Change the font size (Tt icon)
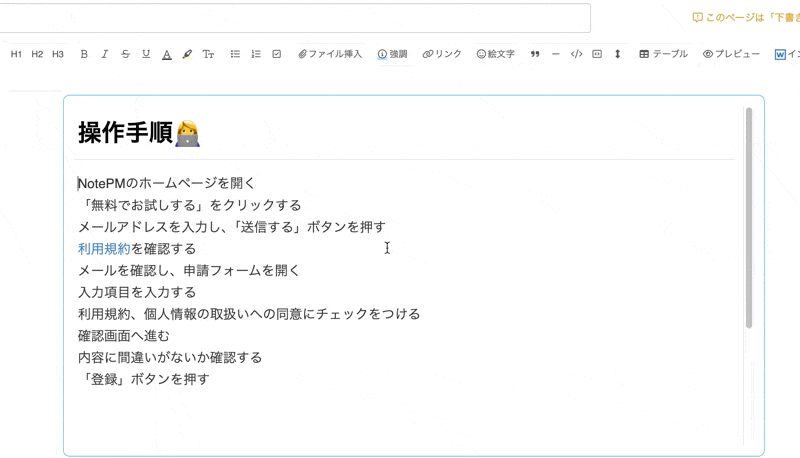800x458 pixels. tap(208, 54)
